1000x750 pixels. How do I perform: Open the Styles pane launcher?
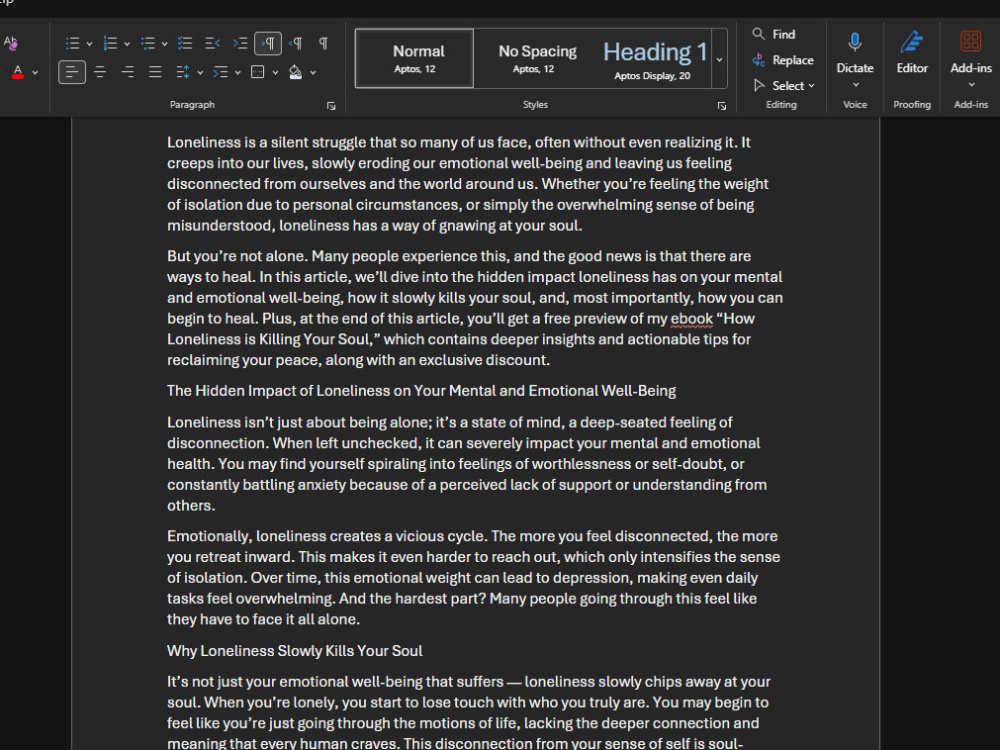point(721,106)
